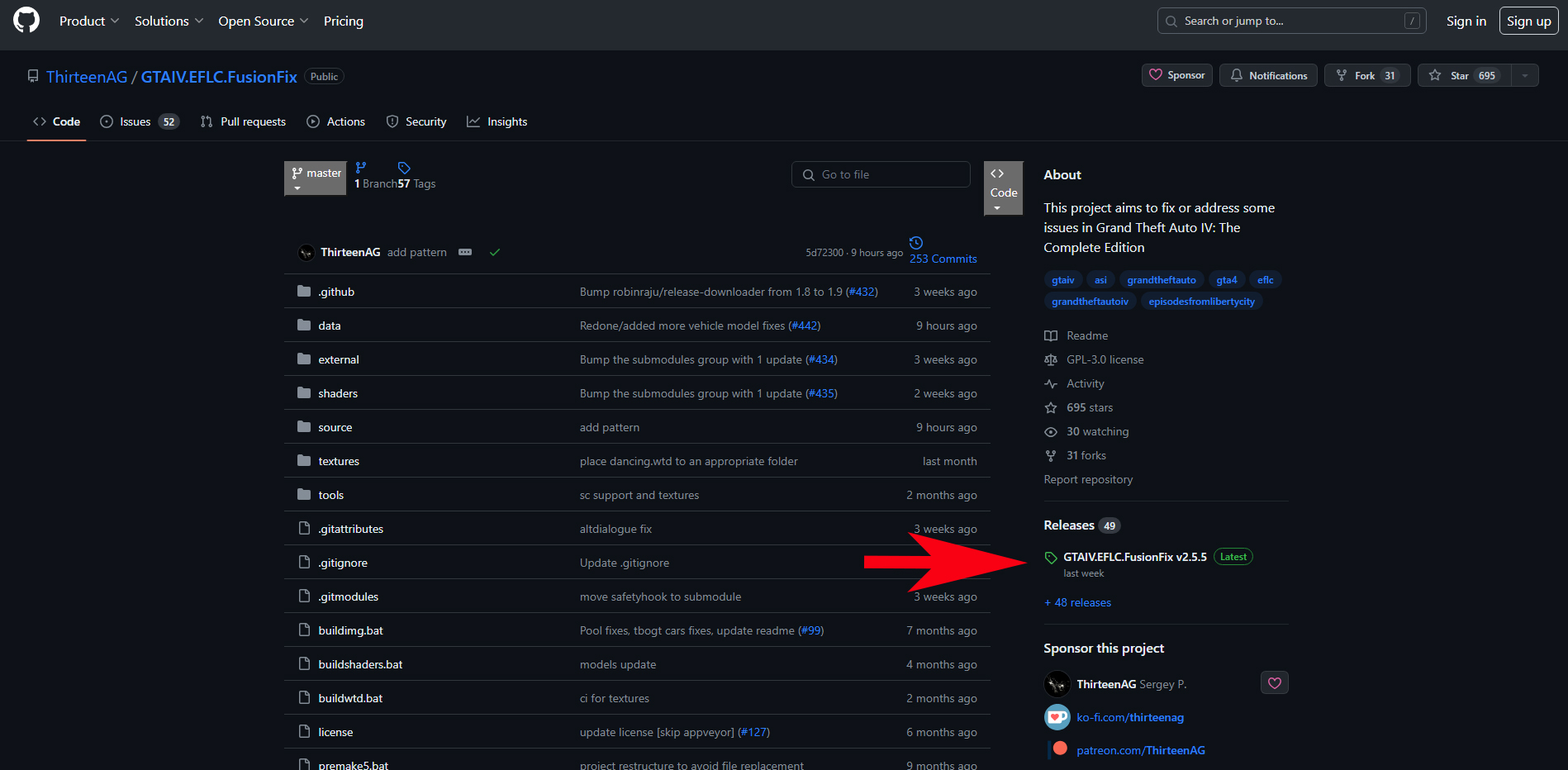Click the Sponsor button
This screenshot has height=770, width=1568.
pyautogui.click(x=1177, y=75)
